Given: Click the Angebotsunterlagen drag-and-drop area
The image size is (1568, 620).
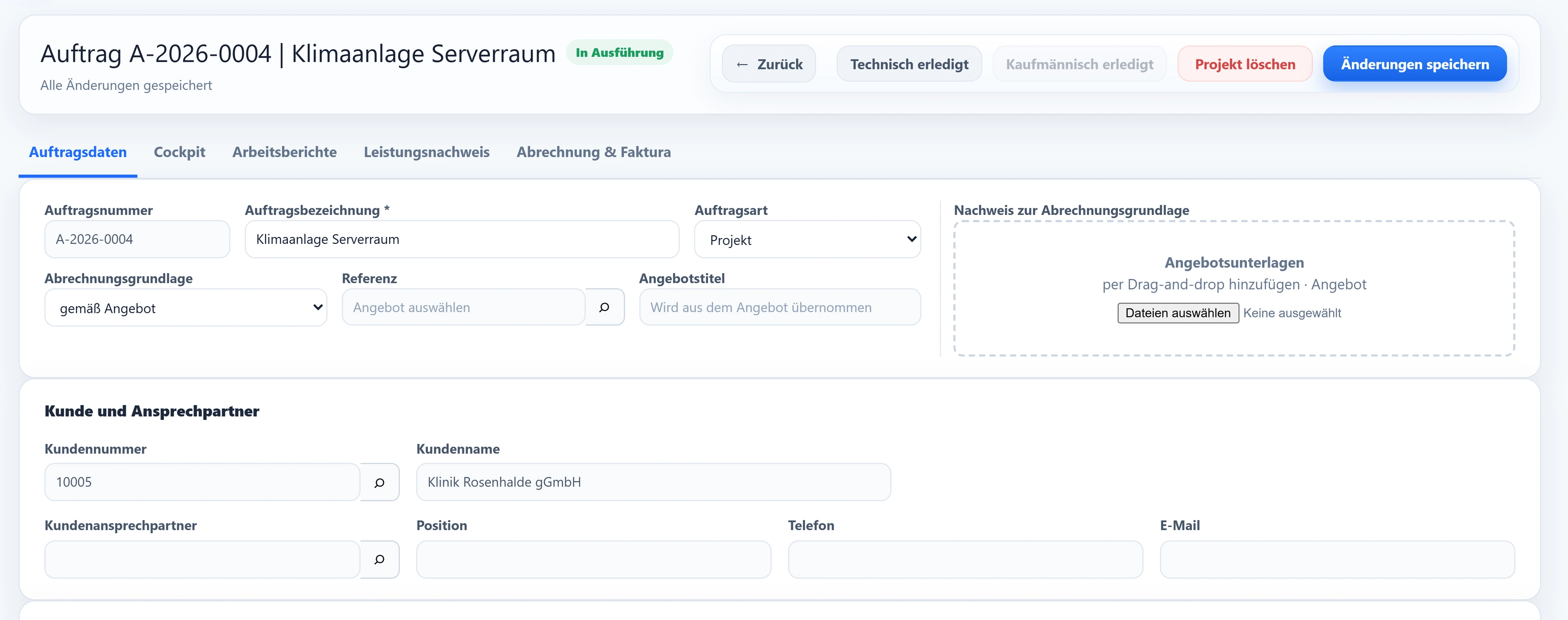Looking at the screenshot, I should point(1234,288).
